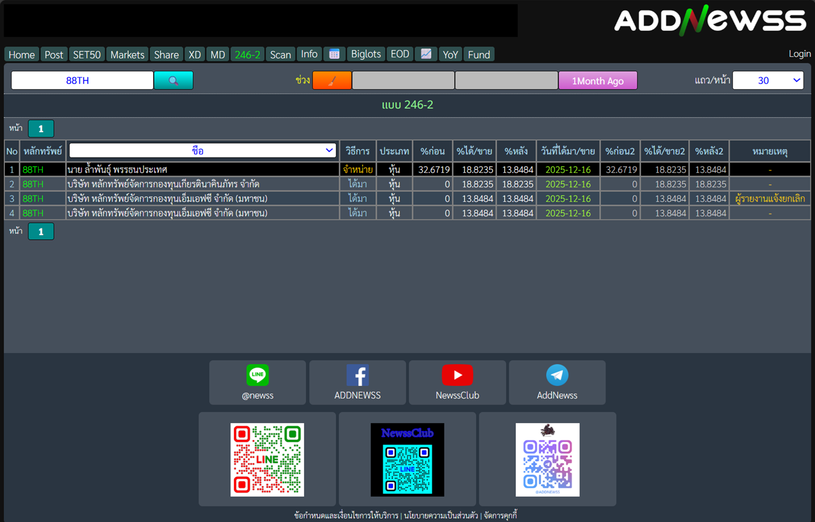Open the chart icon tab
This screenshot has width=815, height=522.
[426, 55]
